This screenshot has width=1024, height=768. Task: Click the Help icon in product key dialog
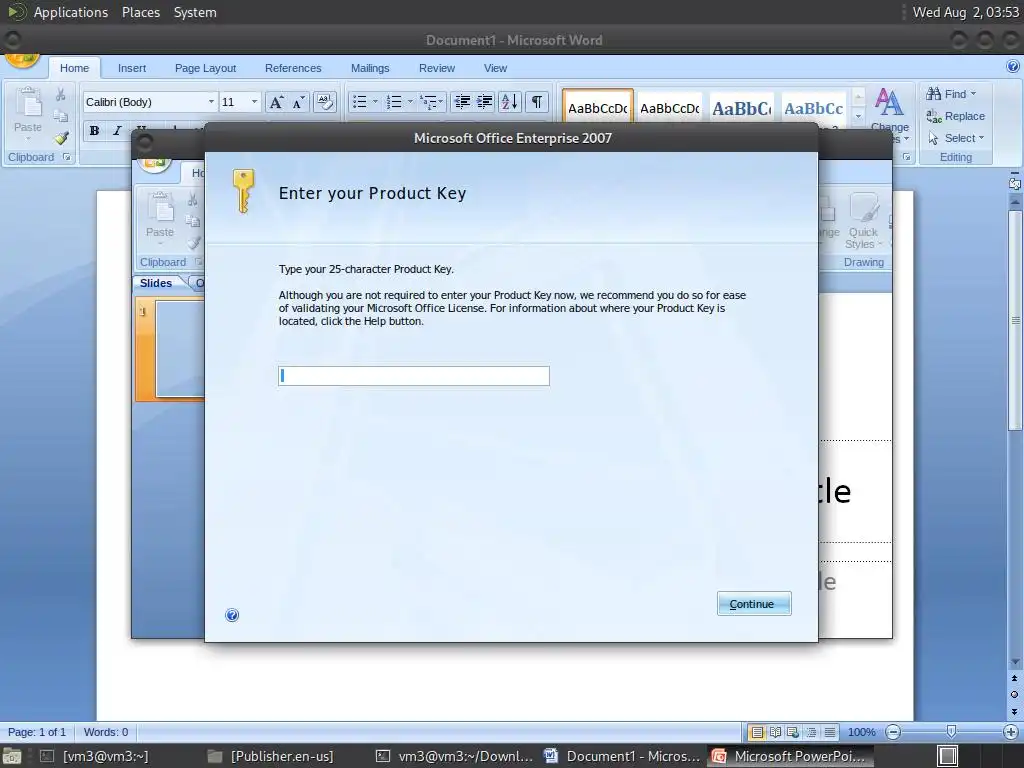click(232, 615)
